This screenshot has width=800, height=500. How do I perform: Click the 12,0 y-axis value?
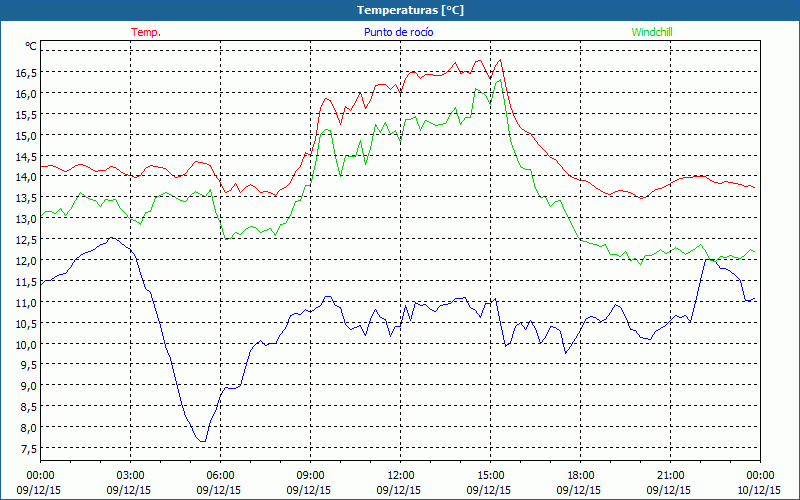pyautogui.click(x=26, y=261)
